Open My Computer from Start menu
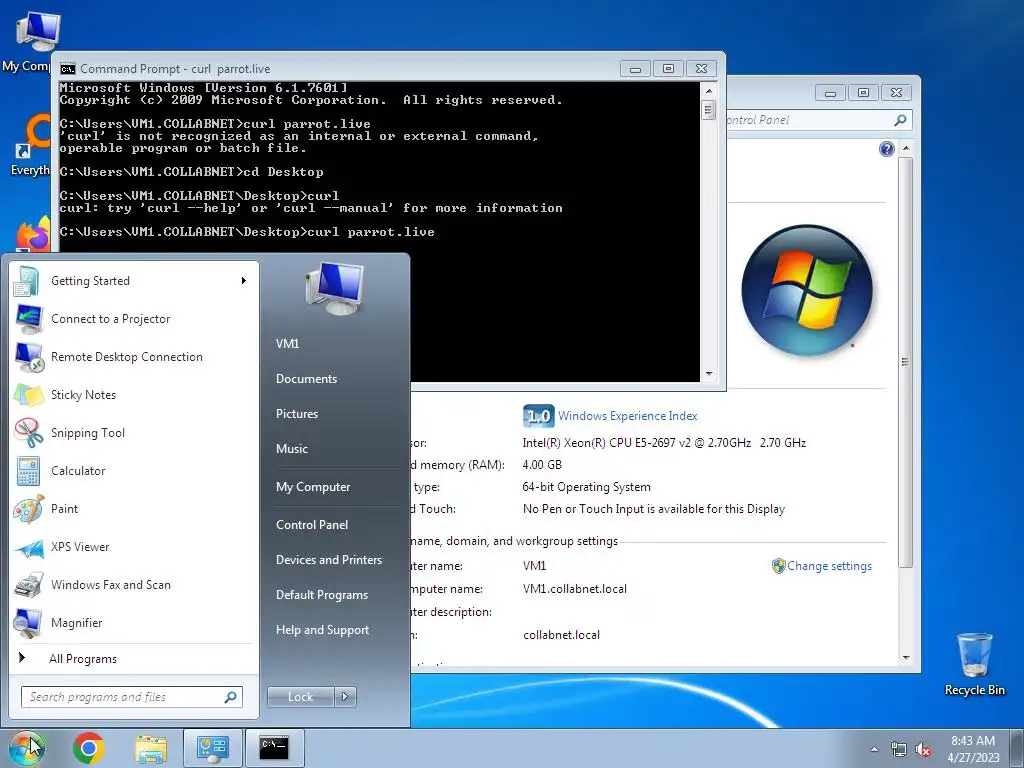1024x768 pixels. coord(313,487)
